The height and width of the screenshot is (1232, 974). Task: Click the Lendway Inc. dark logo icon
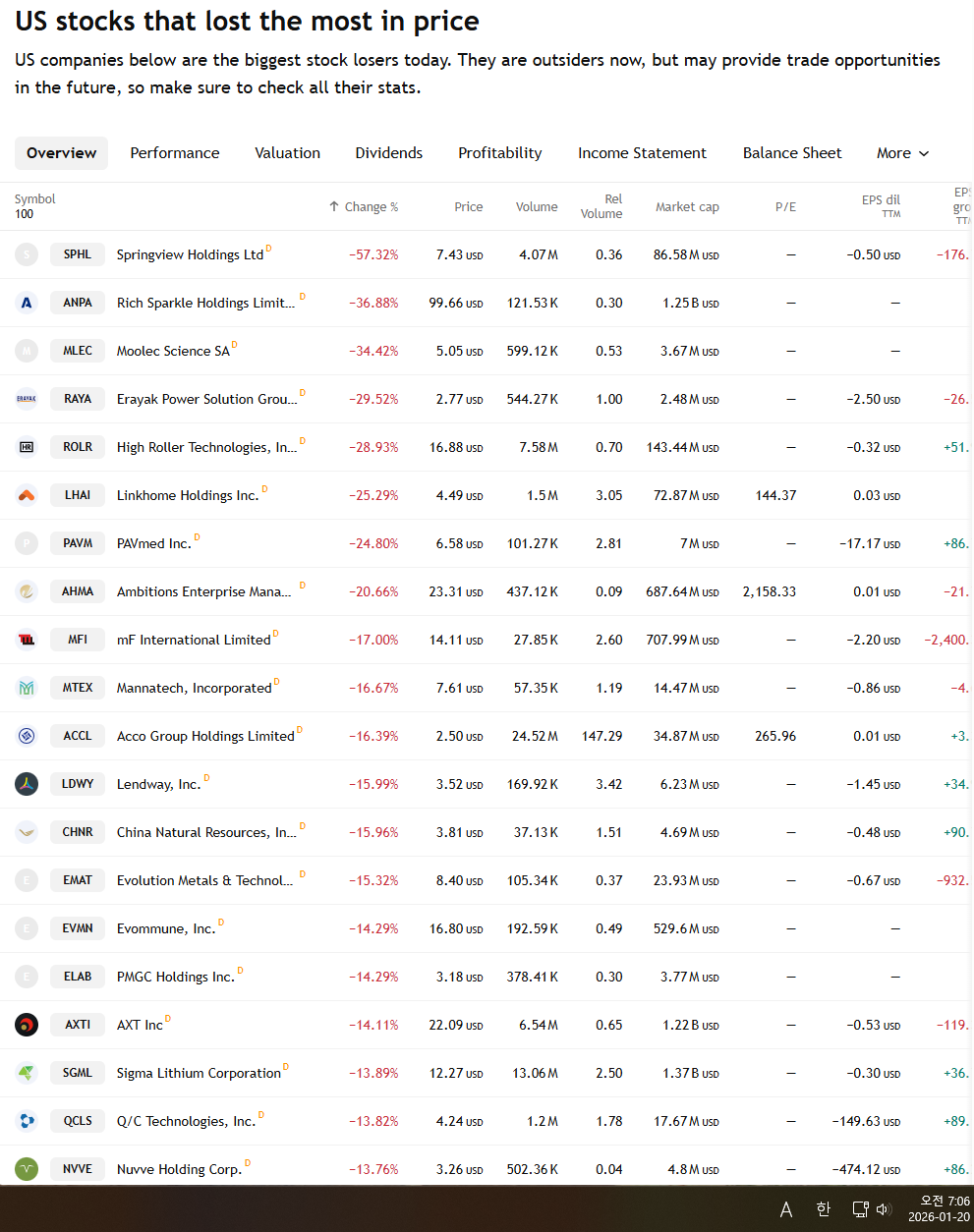pos(27,784)
